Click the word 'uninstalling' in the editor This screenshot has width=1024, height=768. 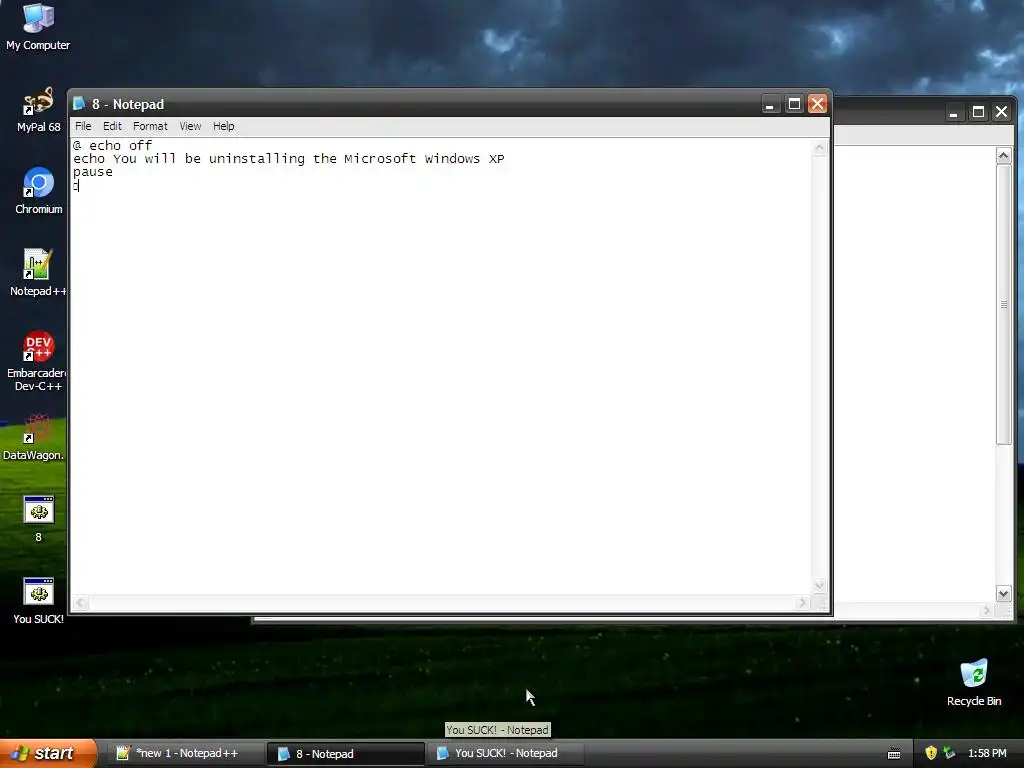pyautogui.click(x=257, y=159)
